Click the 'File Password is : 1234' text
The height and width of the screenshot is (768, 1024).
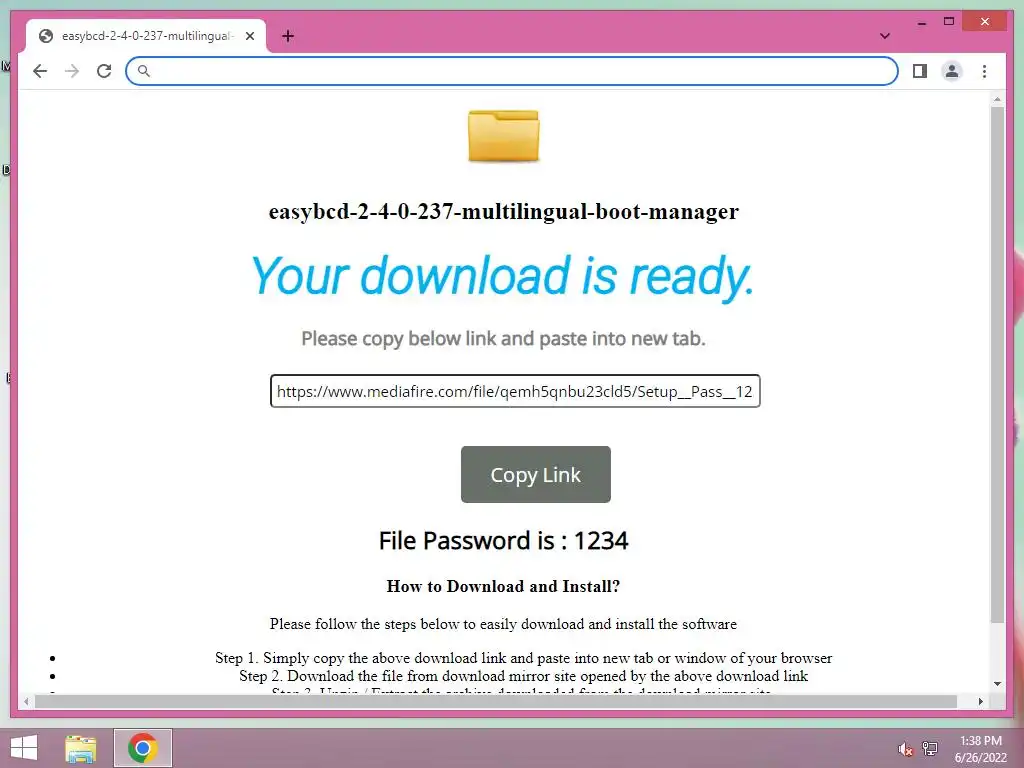[x=504, y=541]
